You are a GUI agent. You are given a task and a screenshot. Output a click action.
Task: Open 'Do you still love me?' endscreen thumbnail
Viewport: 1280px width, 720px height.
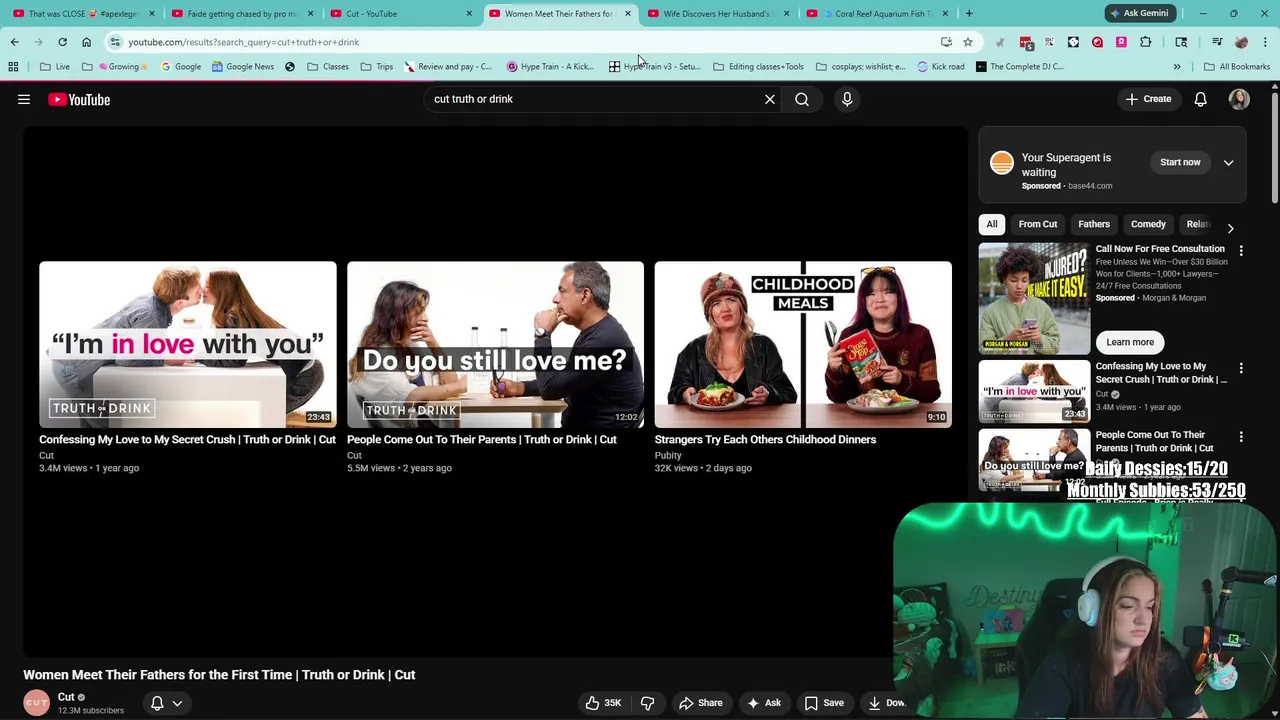(495, 344)
